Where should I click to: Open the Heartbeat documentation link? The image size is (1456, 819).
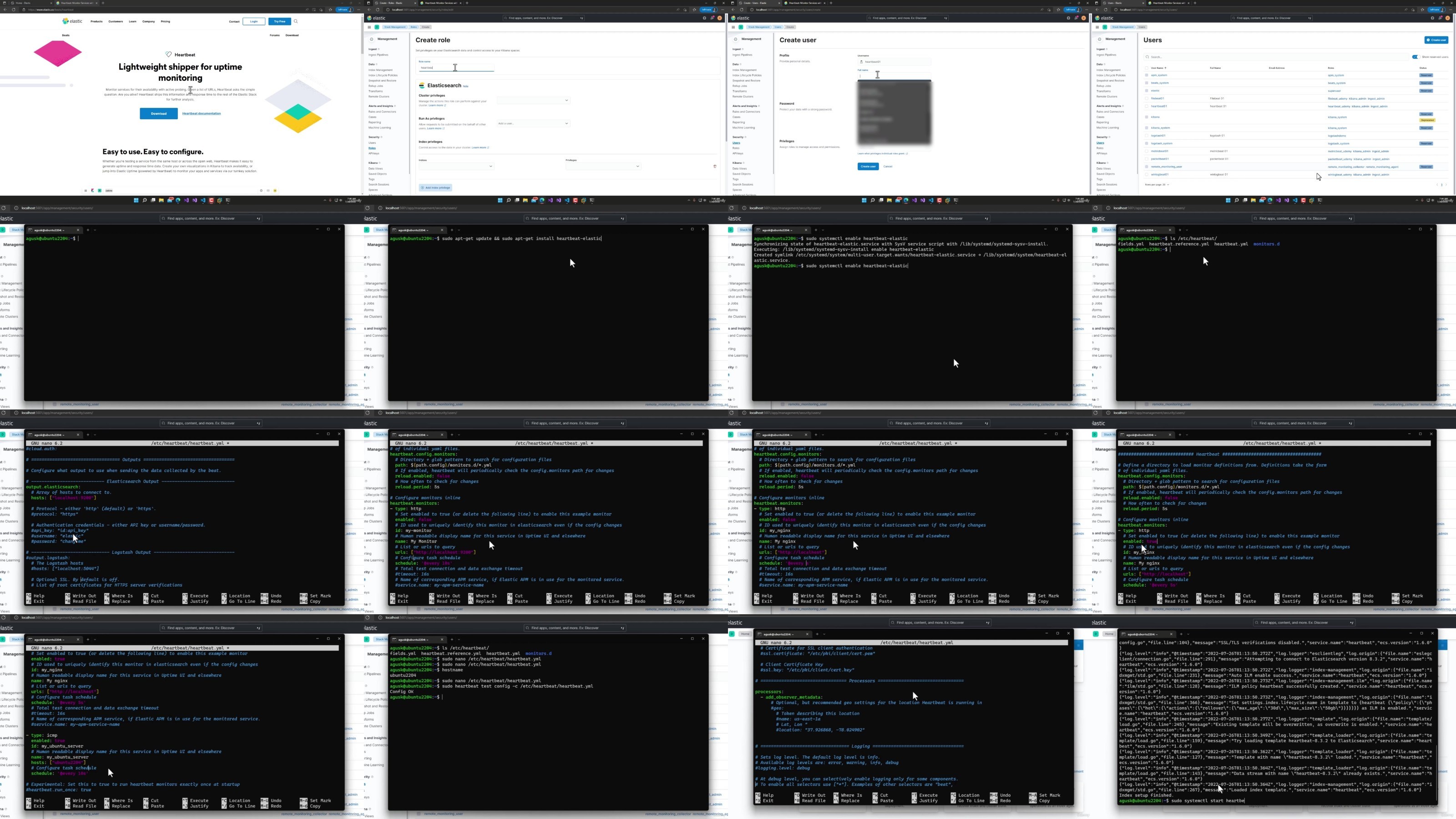click(201, 114)
